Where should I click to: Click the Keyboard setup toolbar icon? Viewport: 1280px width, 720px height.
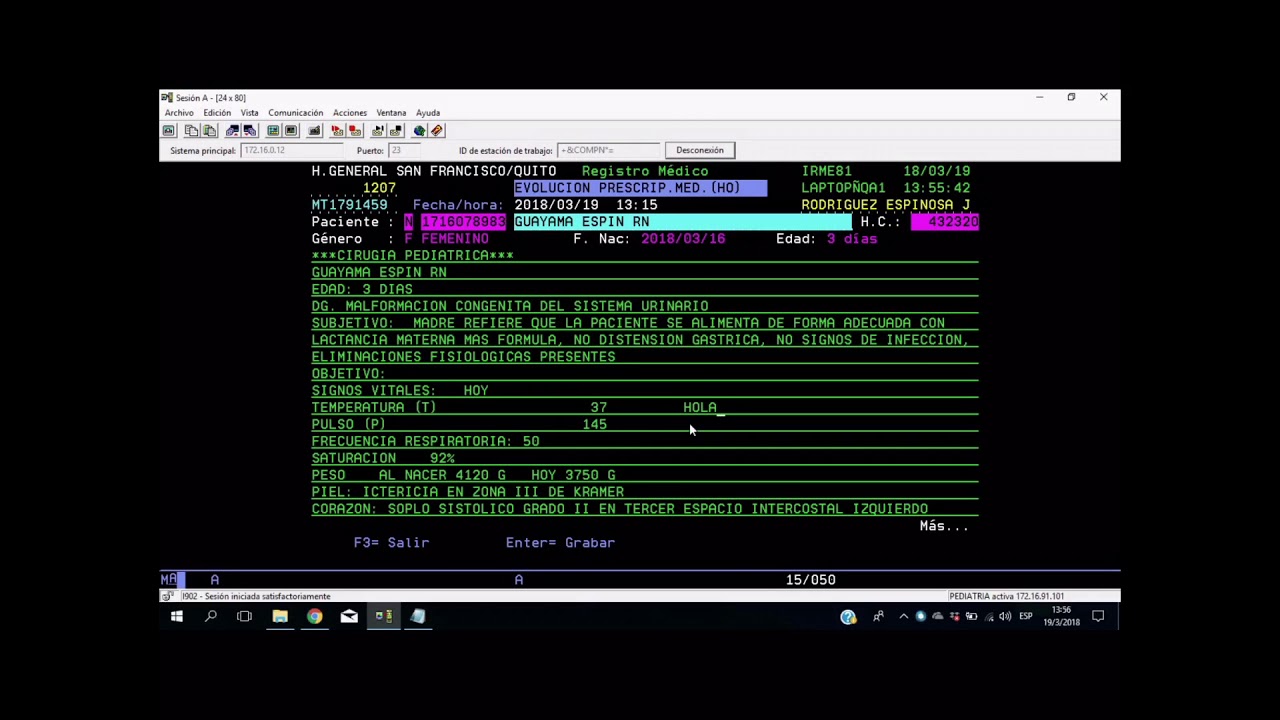pos(314,131)
